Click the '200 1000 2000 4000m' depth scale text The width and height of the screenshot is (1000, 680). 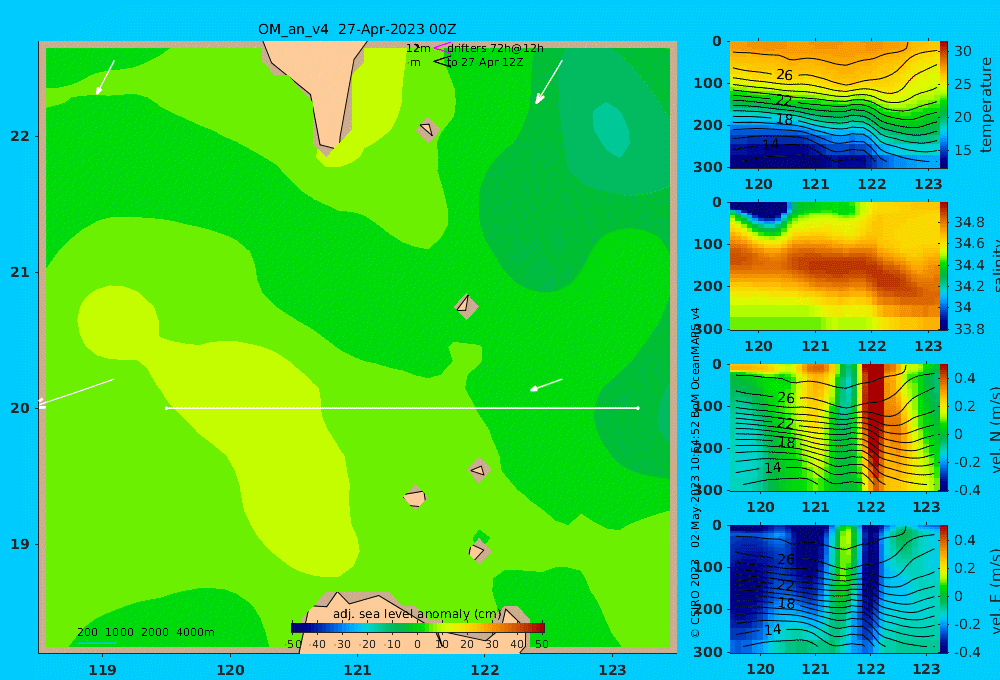145,632
